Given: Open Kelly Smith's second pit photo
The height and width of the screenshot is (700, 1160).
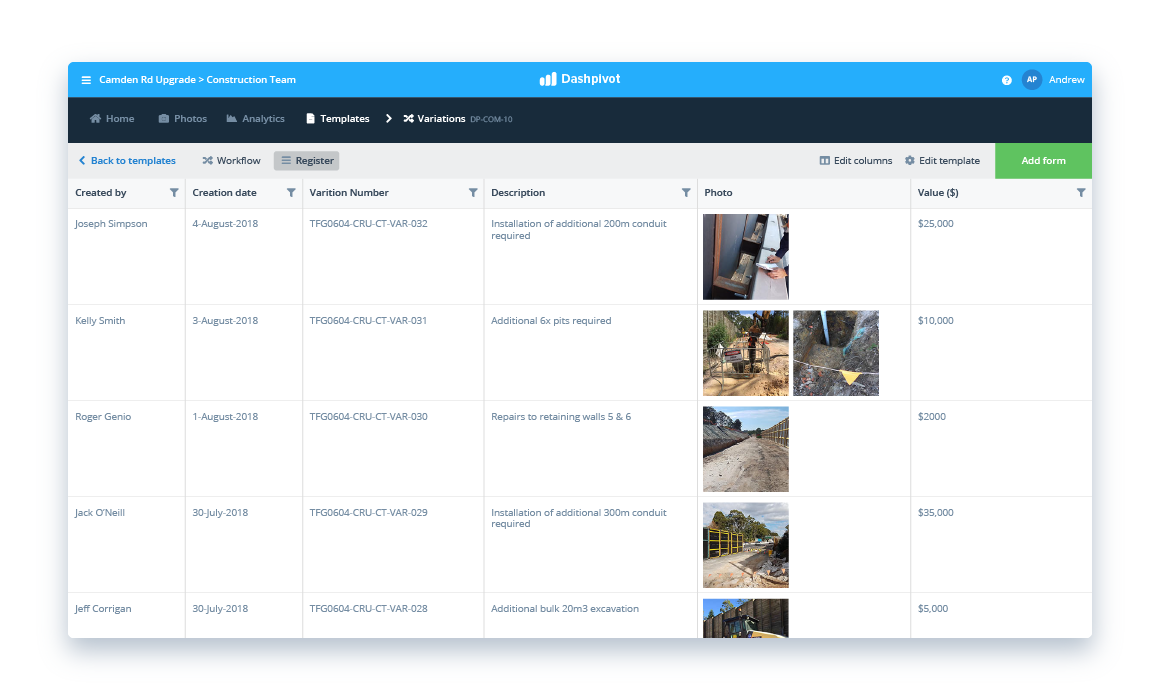Looking at the screenshot, I should 836,353.
